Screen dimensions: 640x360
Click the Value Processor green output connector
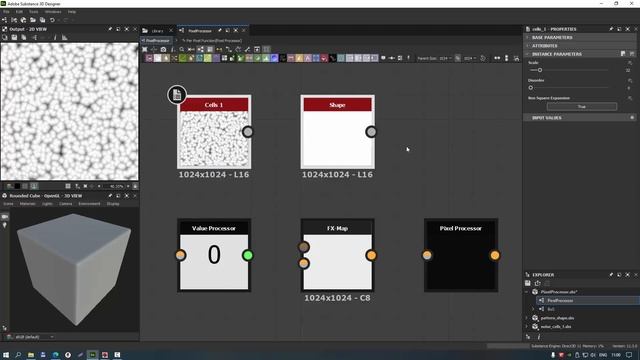click(x=247, y=256)
